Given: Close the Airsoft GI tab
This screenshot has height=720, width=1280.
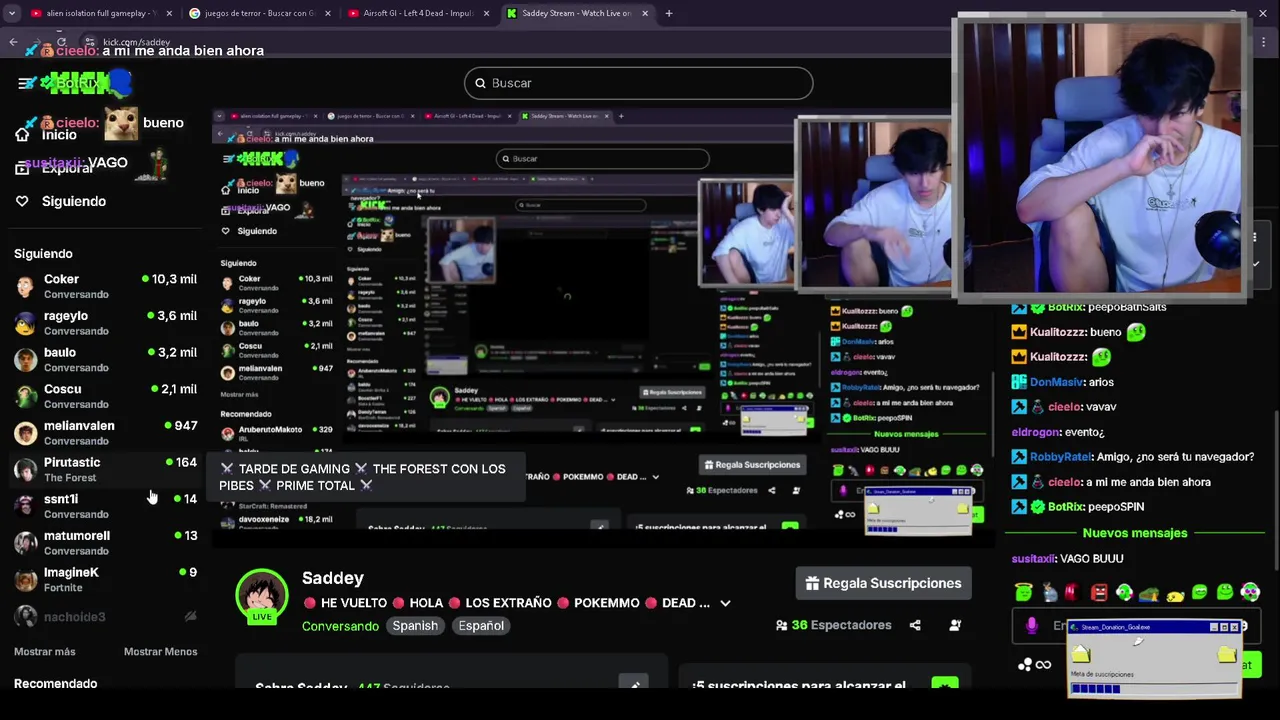Looking at the screenshot, I should pos(487,13).
